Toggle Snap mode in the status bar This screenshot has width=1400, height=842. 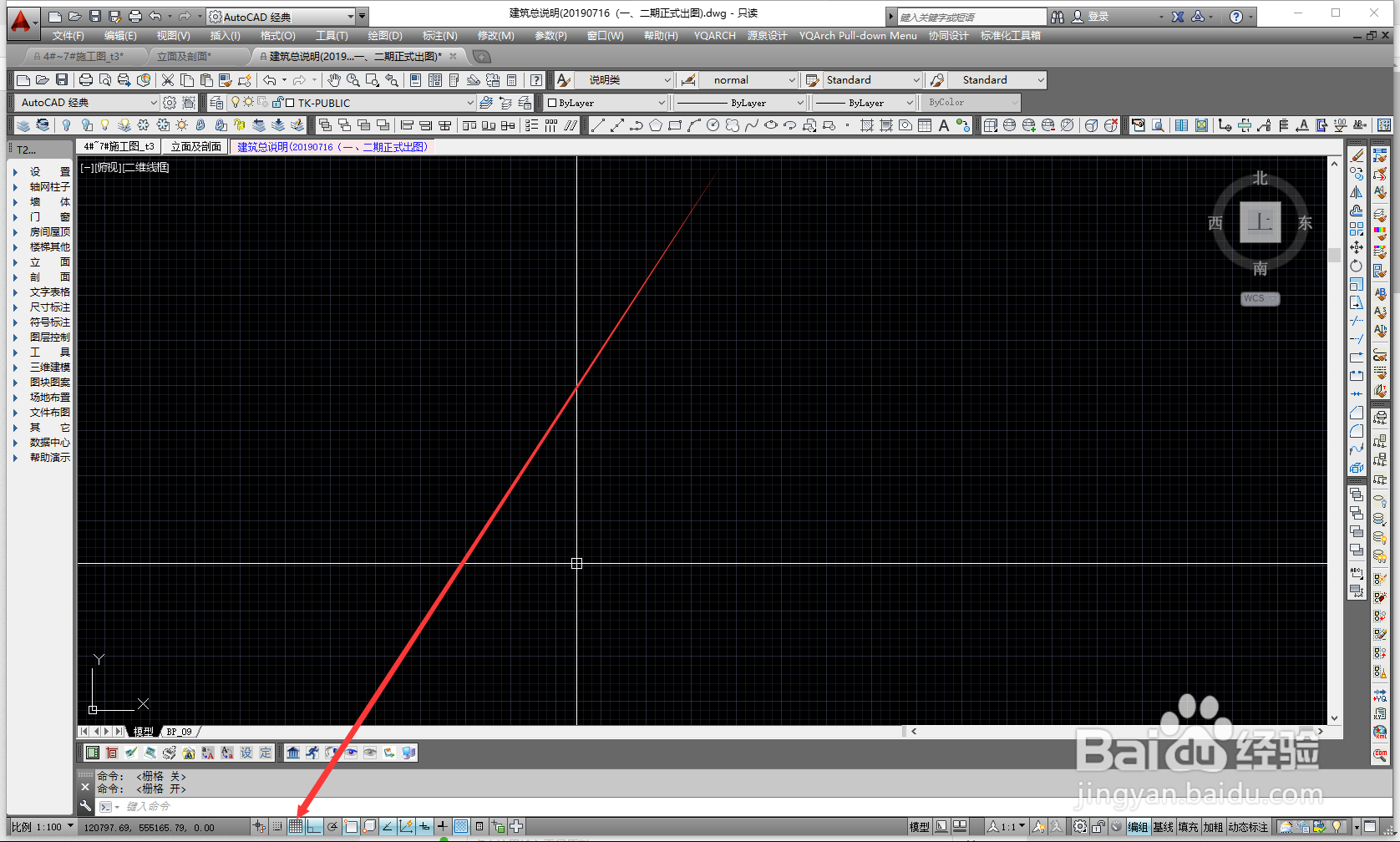(277, 827)
